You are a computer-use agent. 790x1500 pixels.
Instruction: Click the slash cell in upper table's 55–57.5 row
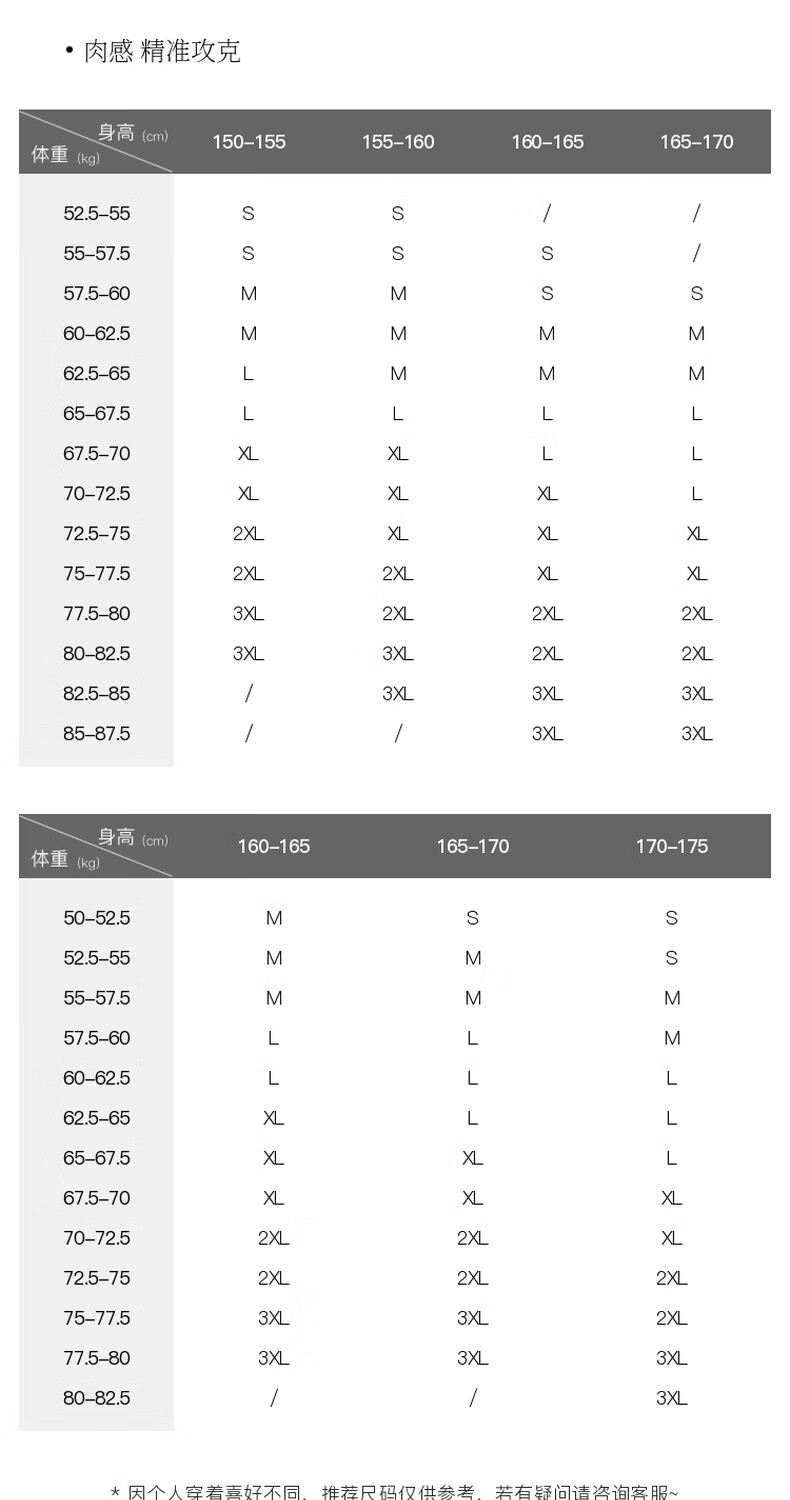[696, 254]
